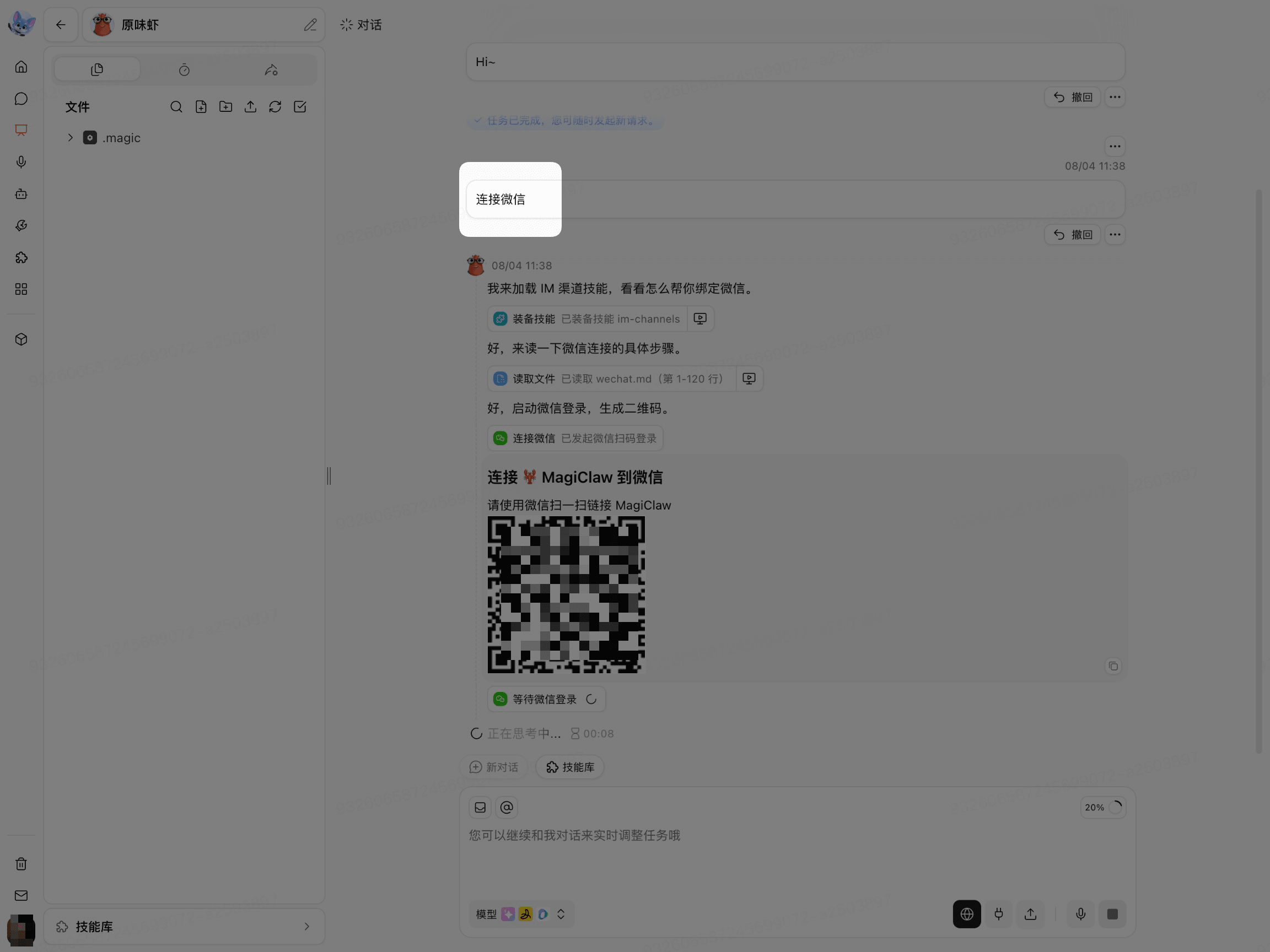
Task: Go back with the left arrow button
Action: click(x=61, y=25)
